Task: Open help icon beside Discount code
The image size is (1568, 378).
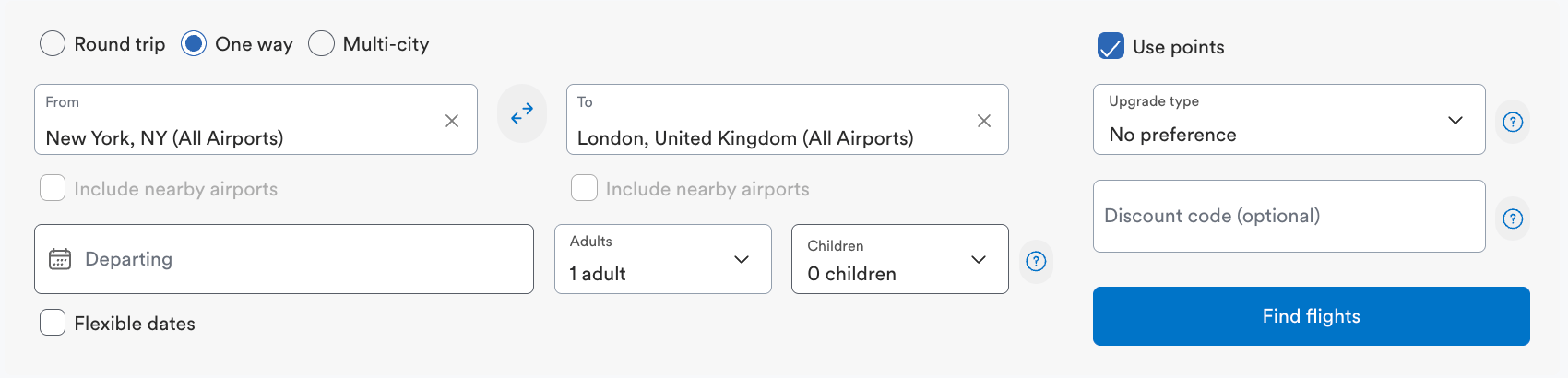Action: point(1513,219)
